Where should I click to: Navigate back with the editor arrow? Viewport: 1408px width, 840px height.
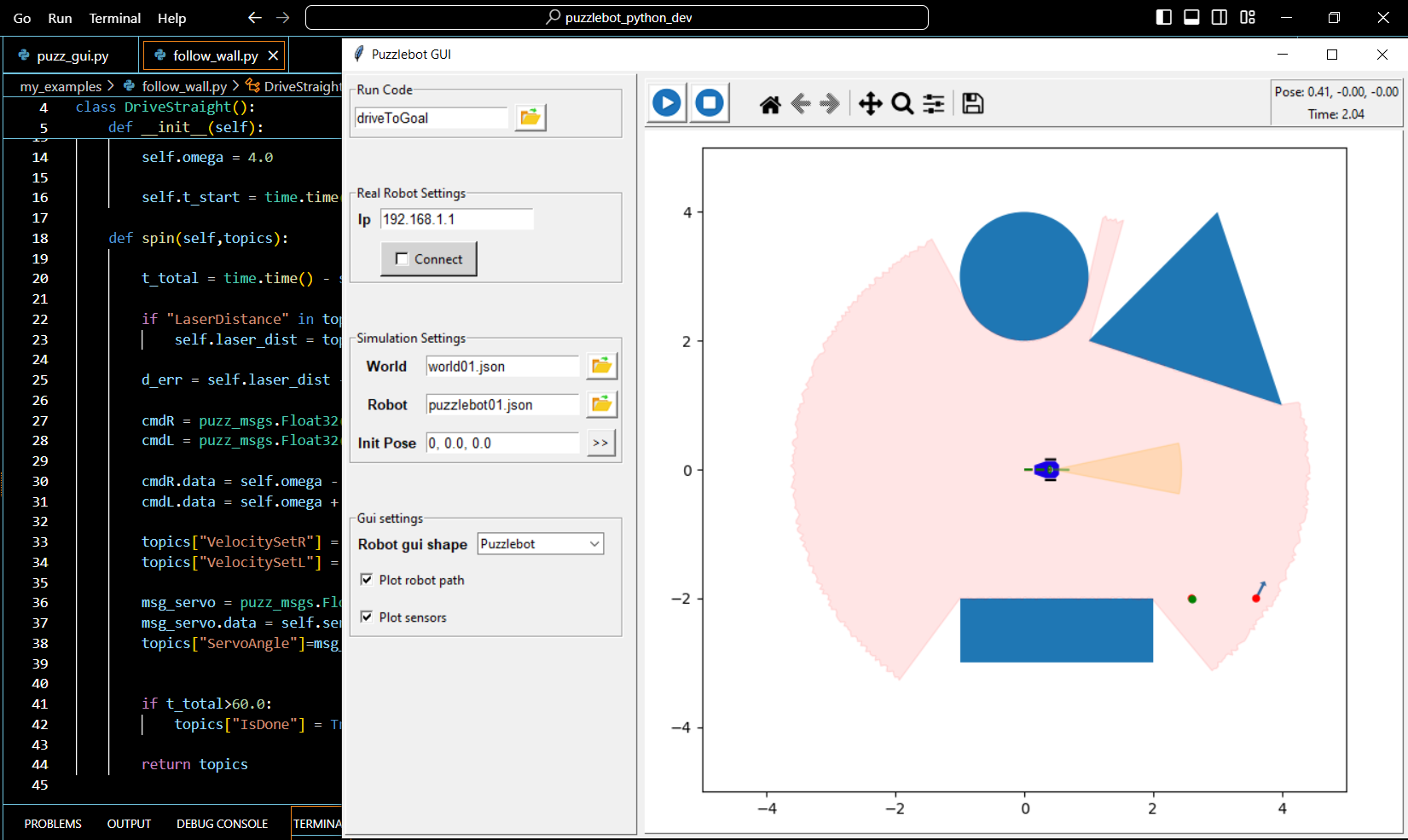click(x=254, y=18)
